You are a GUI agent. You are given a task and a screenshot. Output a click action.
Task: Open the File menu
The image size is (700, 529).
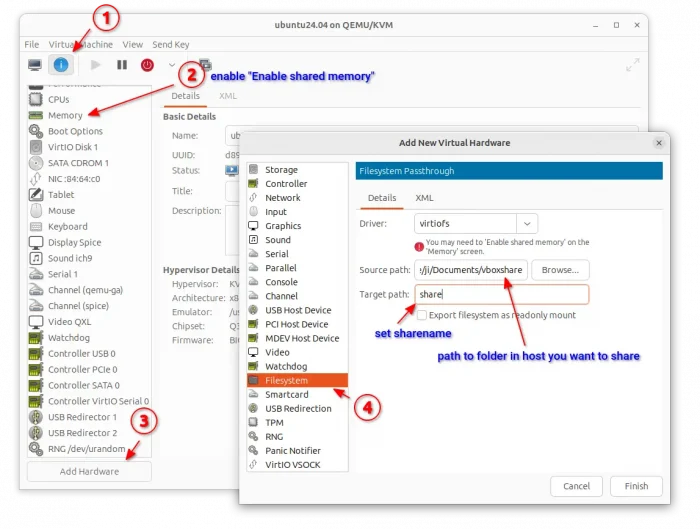click(32, 45)
